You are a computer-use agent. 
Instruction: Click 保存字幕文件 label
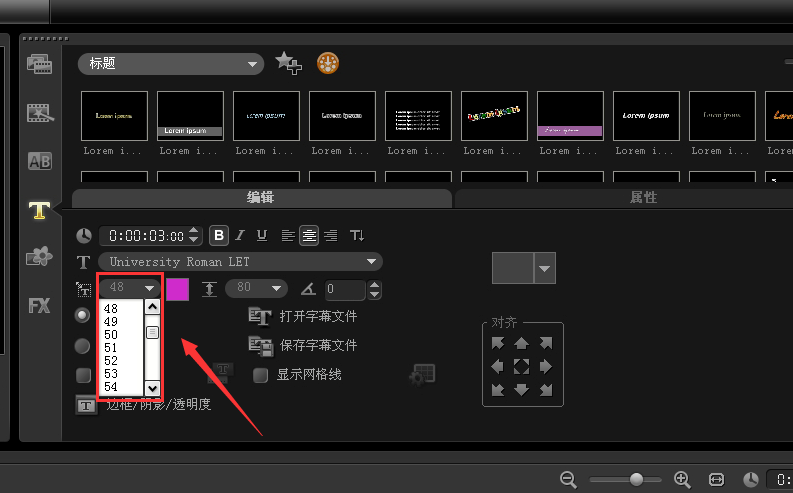[x=318, y=346]
